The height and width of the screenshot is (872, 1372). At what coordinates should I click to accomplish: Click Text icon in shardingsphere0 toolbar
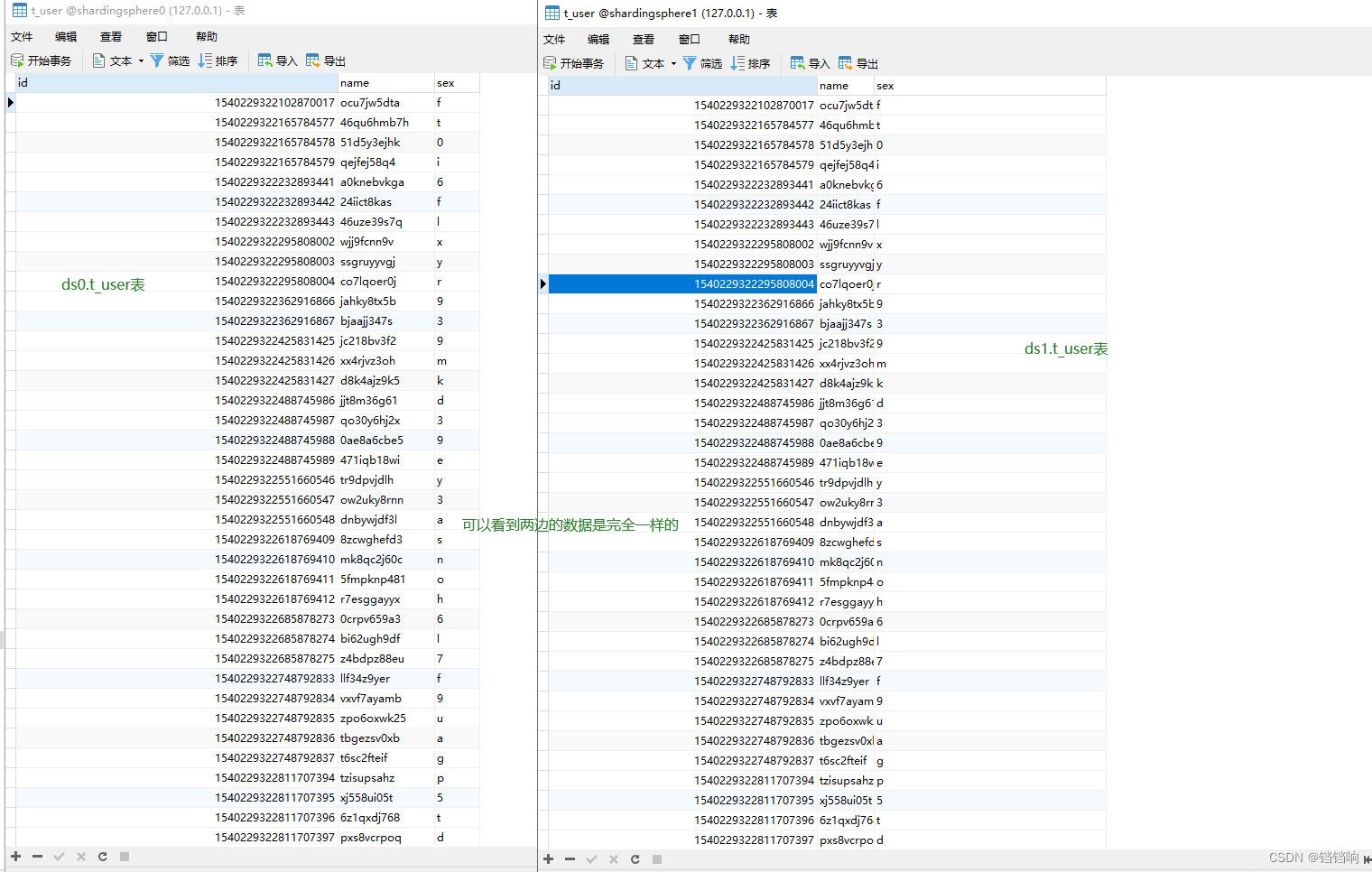pyautogui.click(x=99, y=60)
